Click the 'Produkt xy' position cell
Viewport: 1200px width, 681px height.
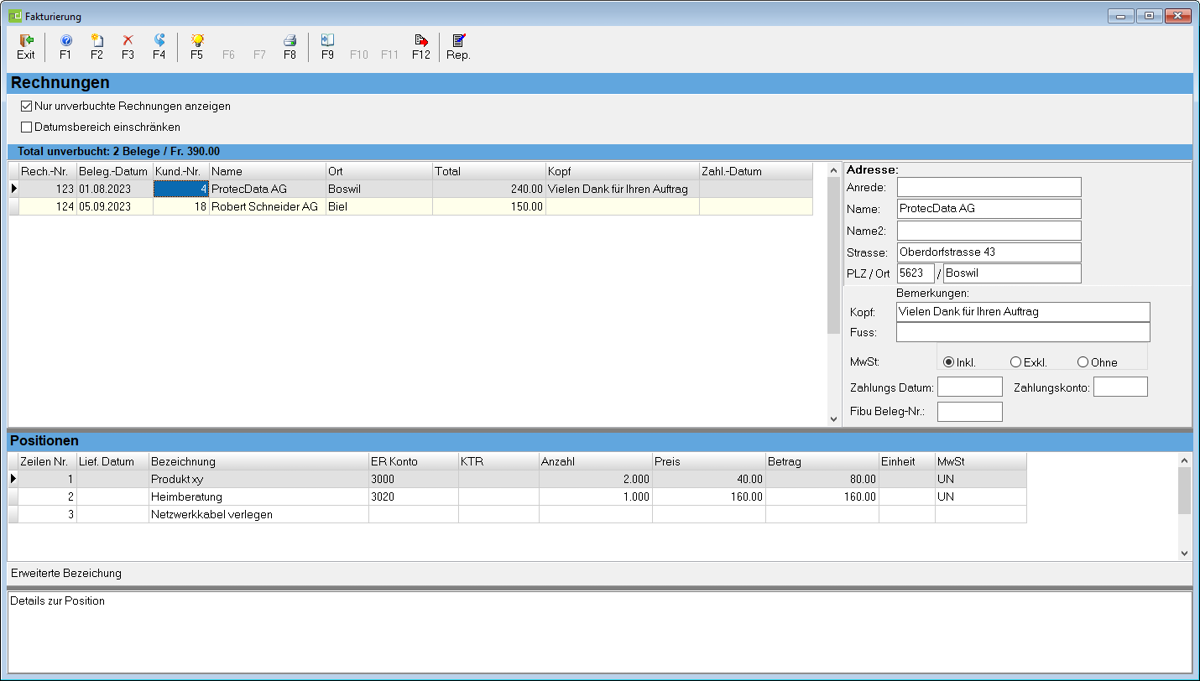point(258,479)
